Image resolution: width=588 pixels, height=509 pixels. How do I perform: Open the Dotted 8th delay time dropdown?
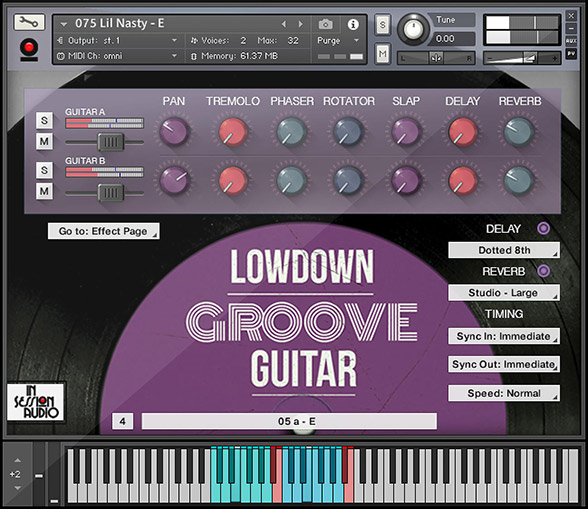pyautogui.click(x=504, y=250)
